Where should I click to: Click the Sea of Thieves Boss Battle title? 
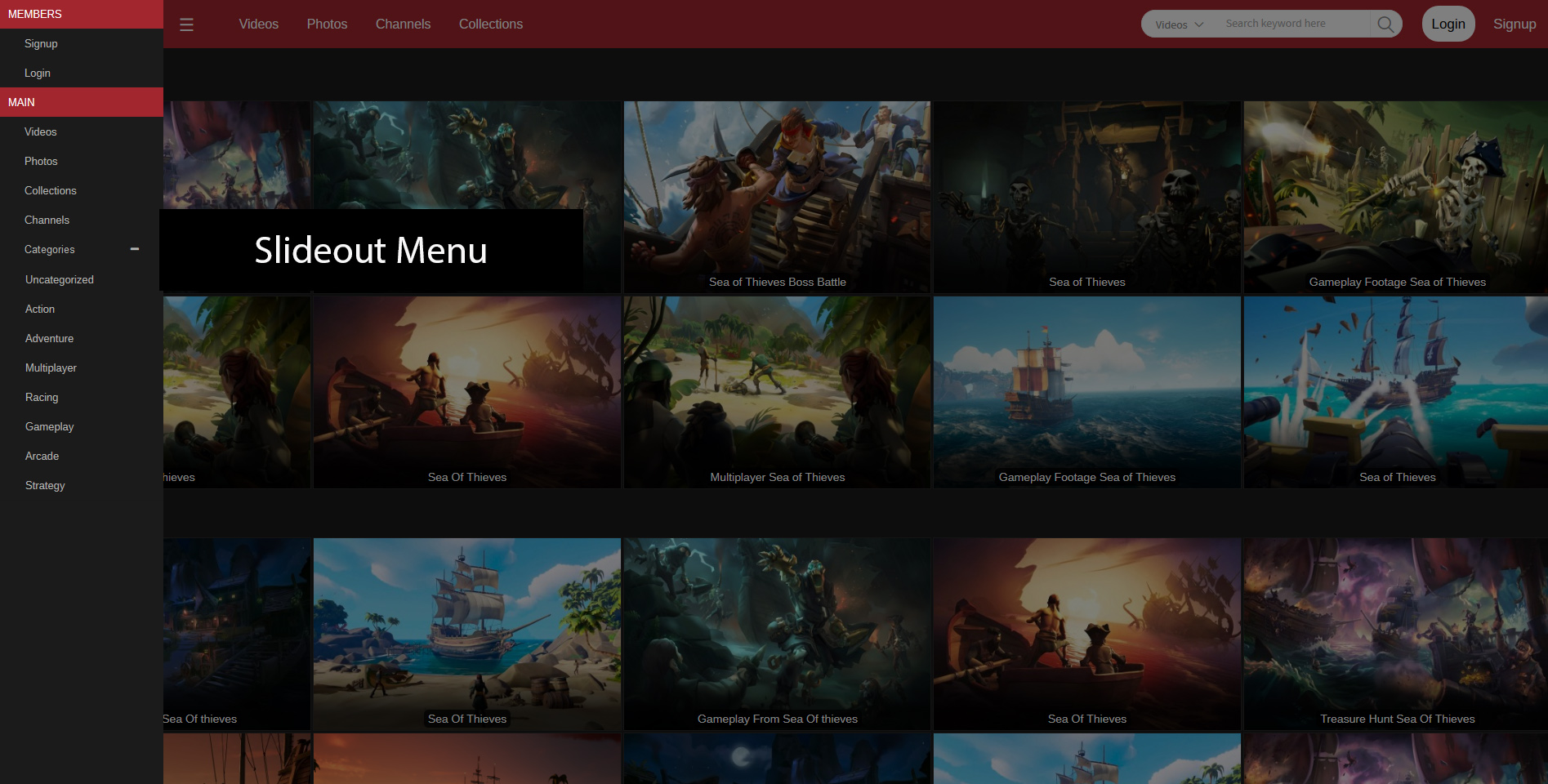tap(778, 282)
